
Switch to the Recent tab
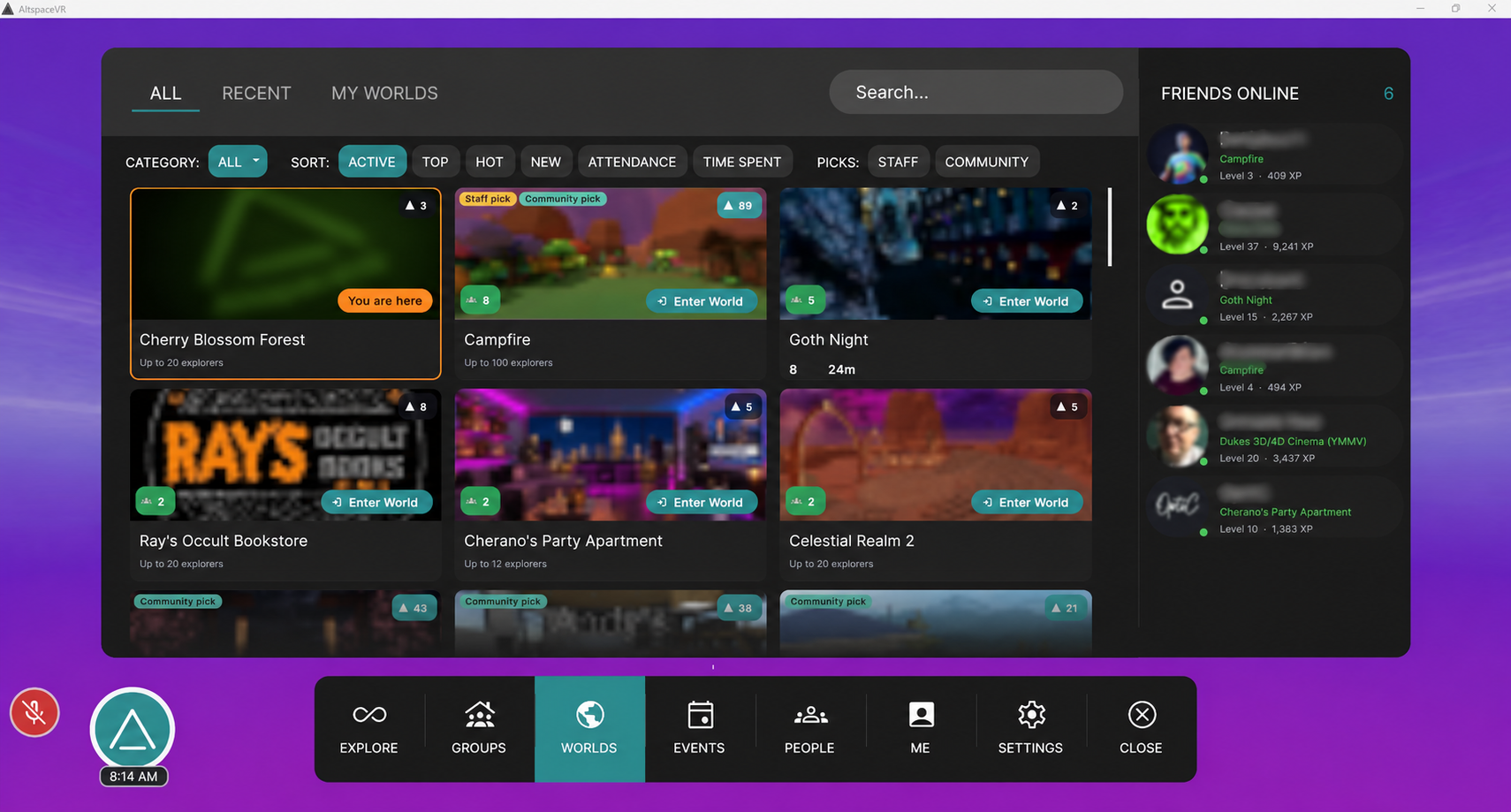pos(256,94)
